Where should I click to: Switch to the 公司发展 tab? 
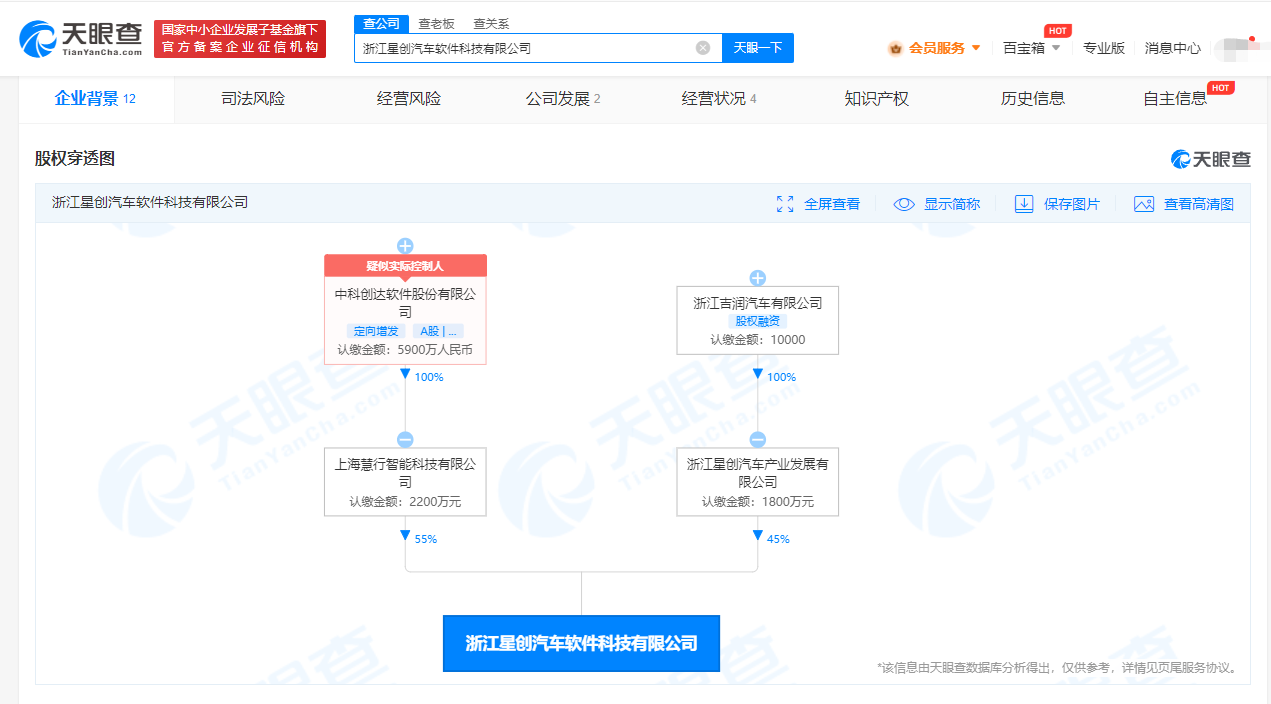pos(564,99)
